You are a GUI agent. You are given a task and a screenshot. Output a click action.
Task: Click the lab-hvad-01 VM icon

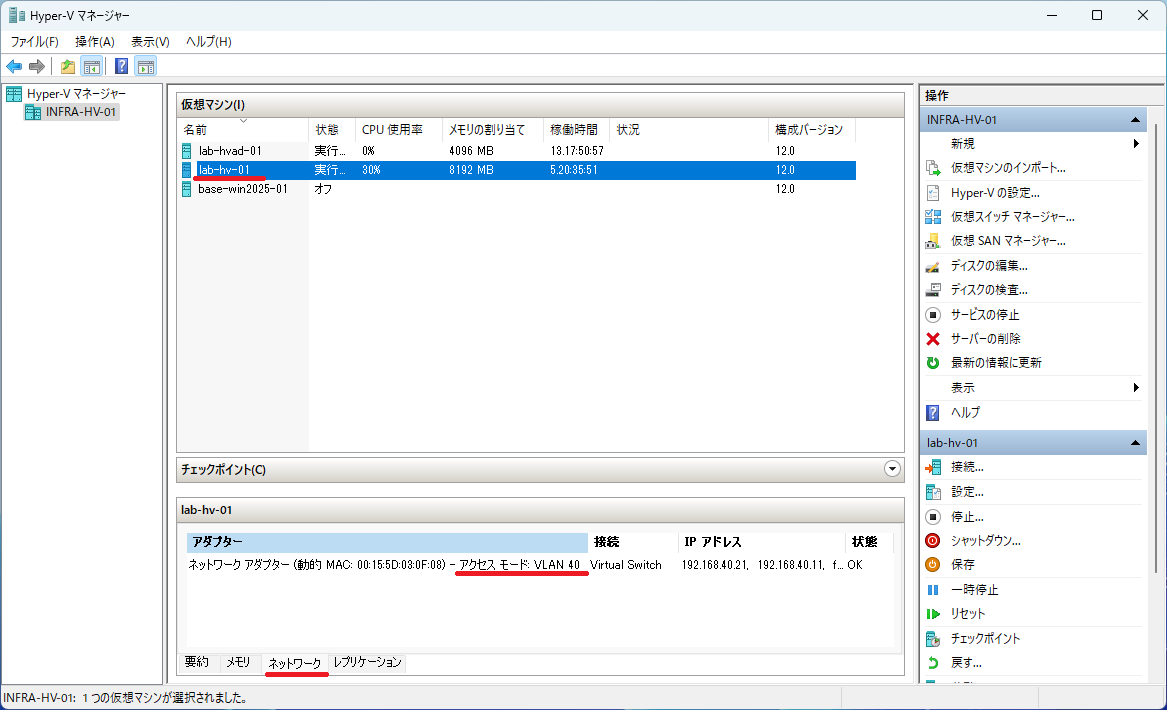click(187, 151)
